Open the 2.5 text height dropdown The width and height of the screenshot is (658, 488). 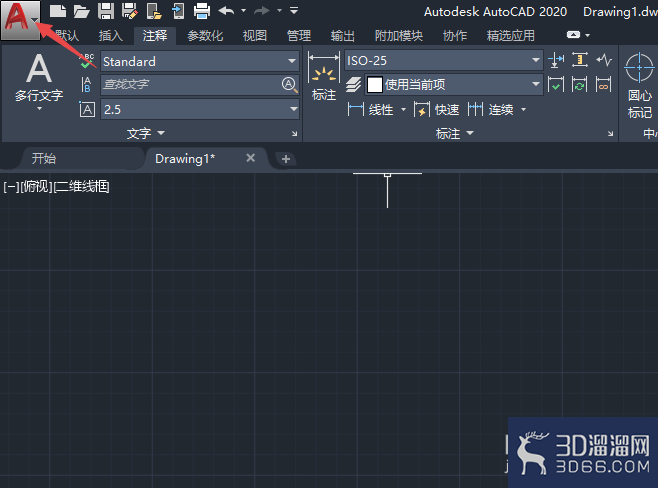(x=200, y=110)
